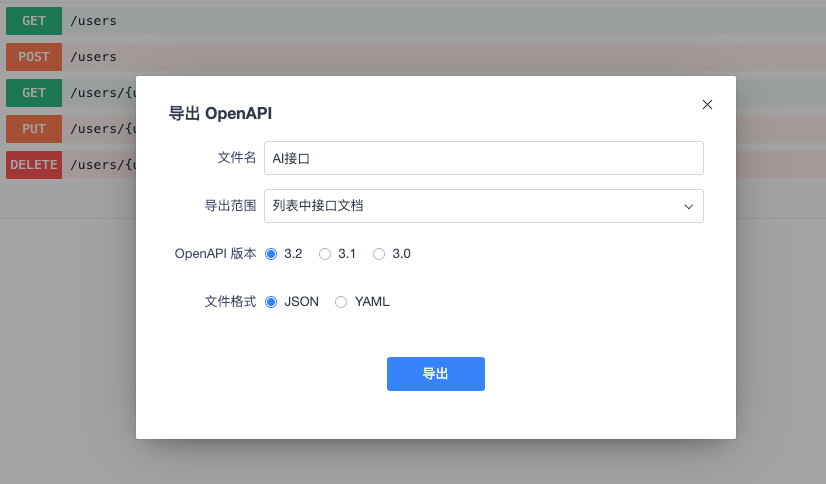Click the 文件名 input field
826x484 pixels.
click(484, 158)
